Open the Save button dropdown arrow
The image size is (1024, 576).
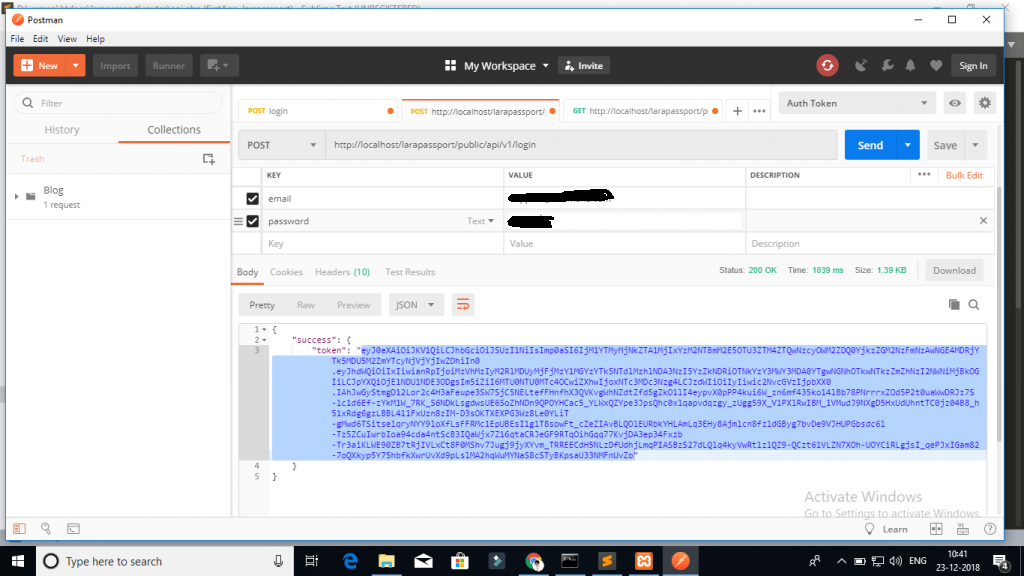pyautogui.click(x=975, y=145)
